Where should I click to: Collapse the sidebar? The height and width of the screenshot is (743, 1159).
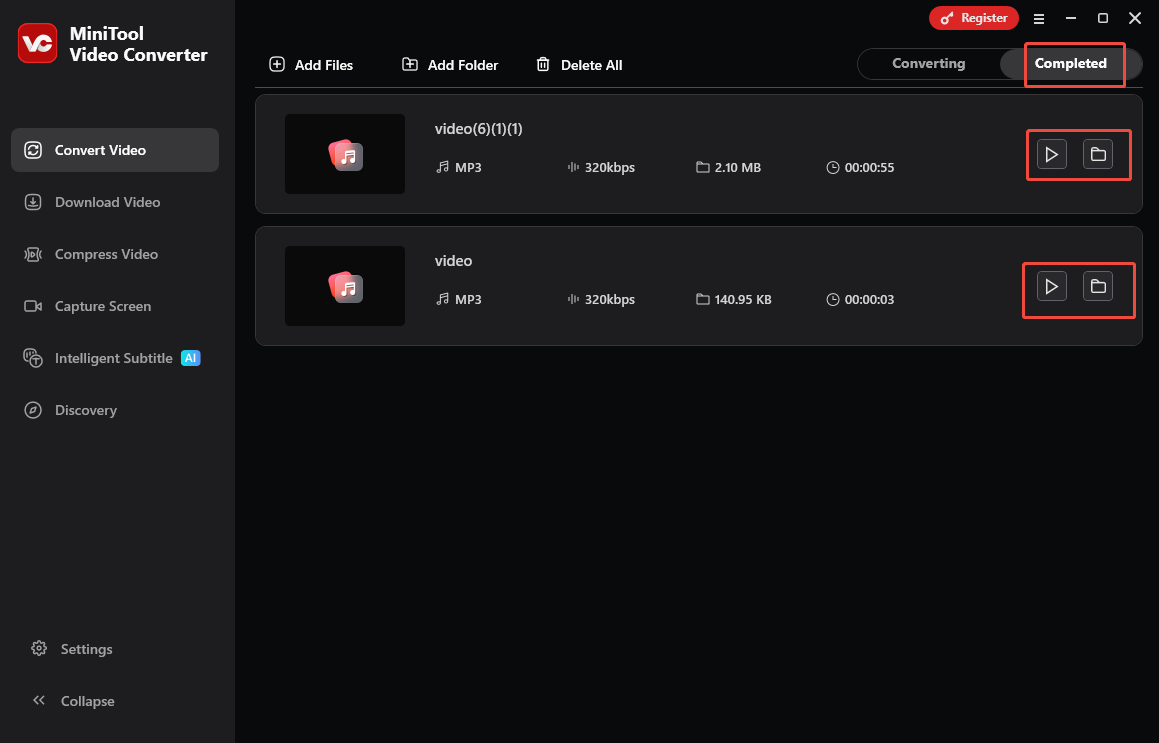(87, 701)
